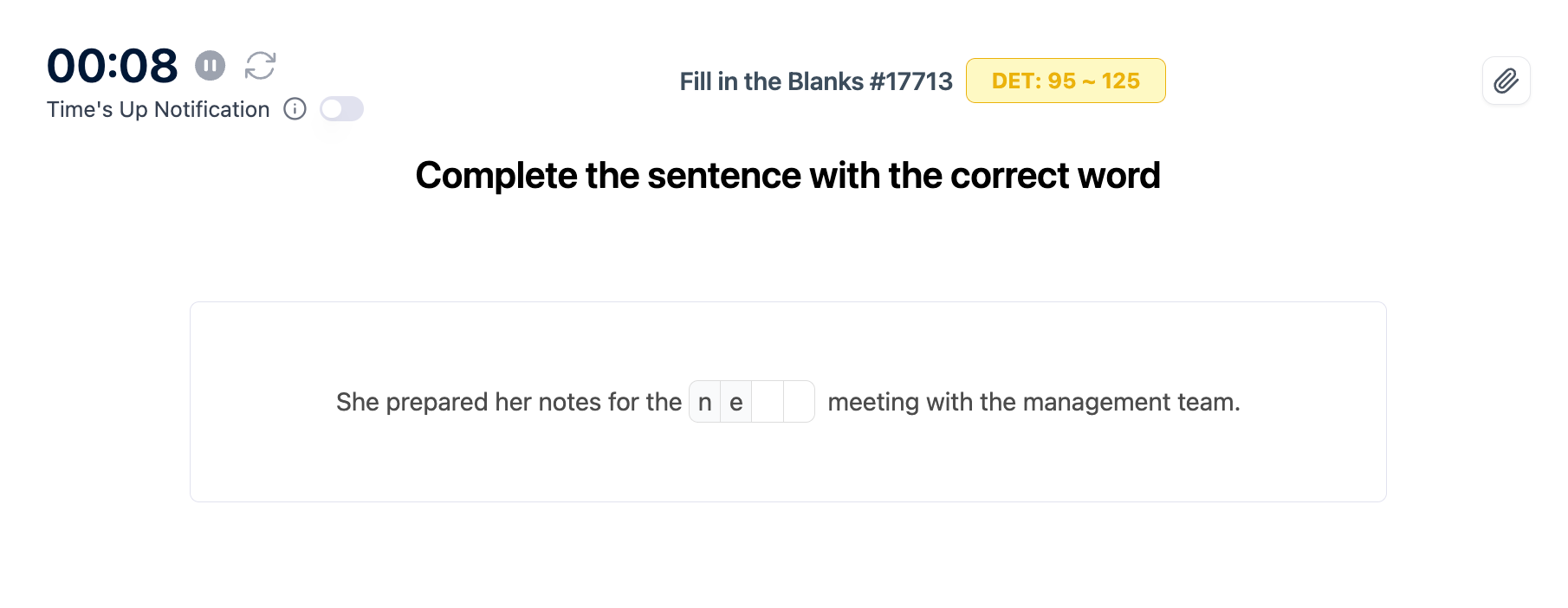Click the word "She" in the sentence

357,402
